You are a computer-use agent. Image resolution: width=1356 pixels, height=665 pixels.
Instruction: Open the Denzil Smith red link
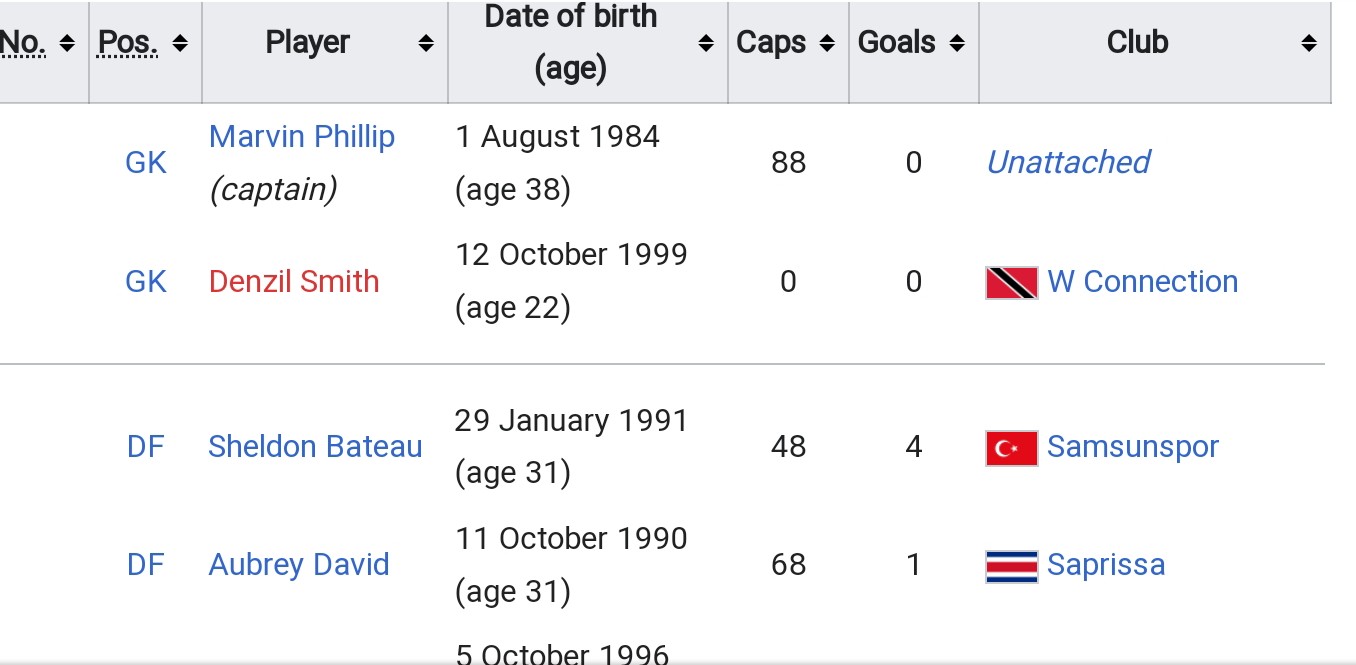(294, 282)
